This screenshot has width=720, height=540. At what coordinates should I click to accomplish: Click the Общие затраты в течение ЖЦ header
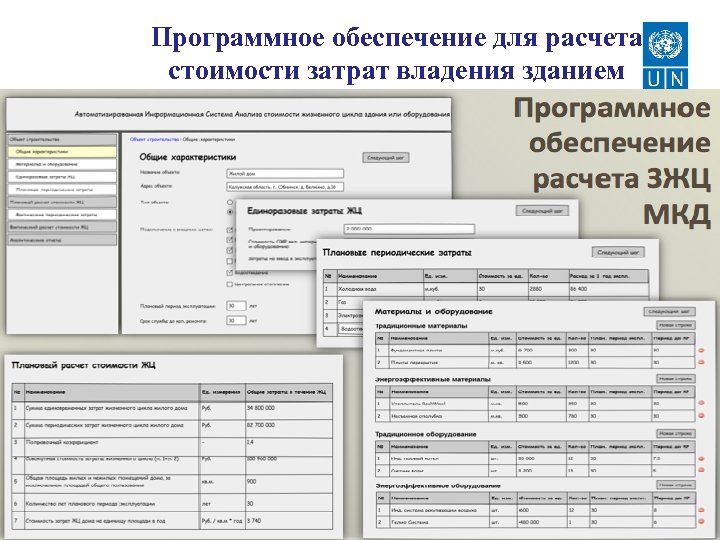pyautogui.click(x=288, y=392)
